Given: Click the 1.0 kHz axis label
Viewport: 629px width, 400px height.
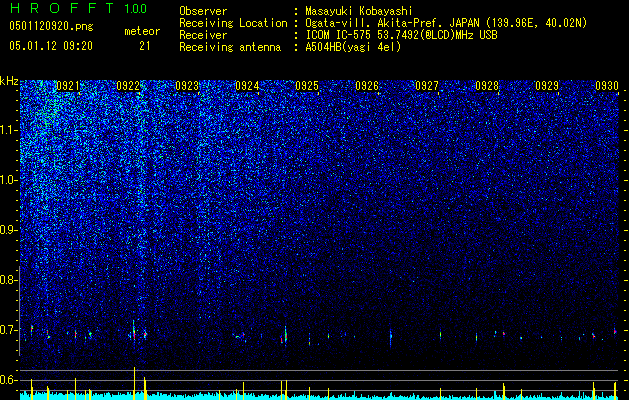Looking at the screenshot, I should 9,180.
